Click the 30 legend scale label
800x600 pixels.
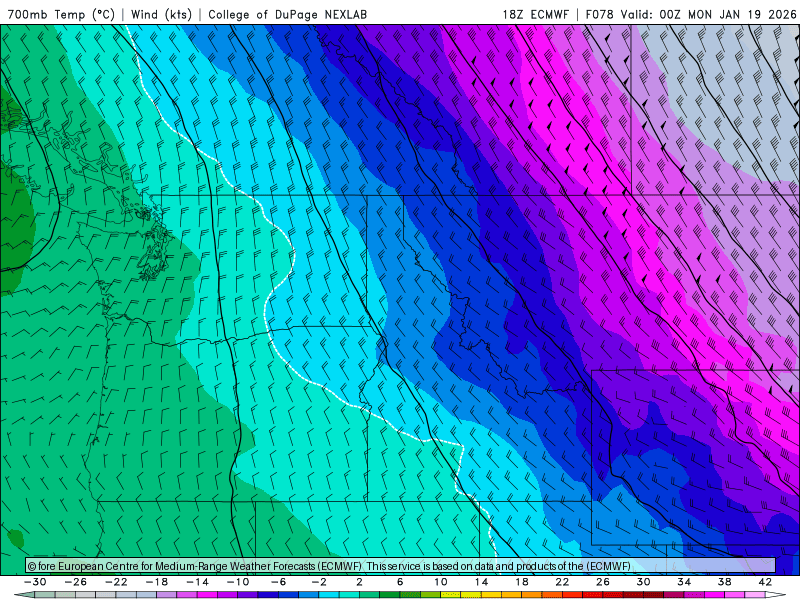[x=643, y=582]
